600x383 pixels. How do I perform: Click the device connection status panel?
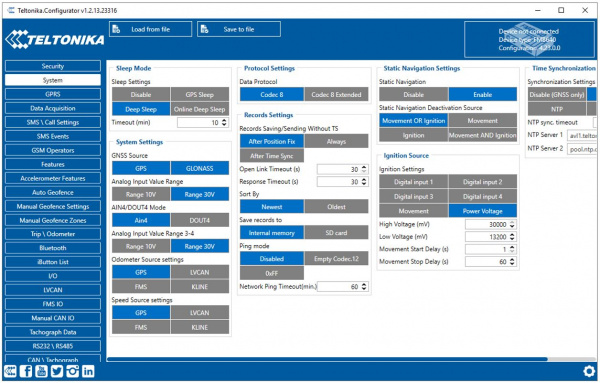tap(529, 39)
